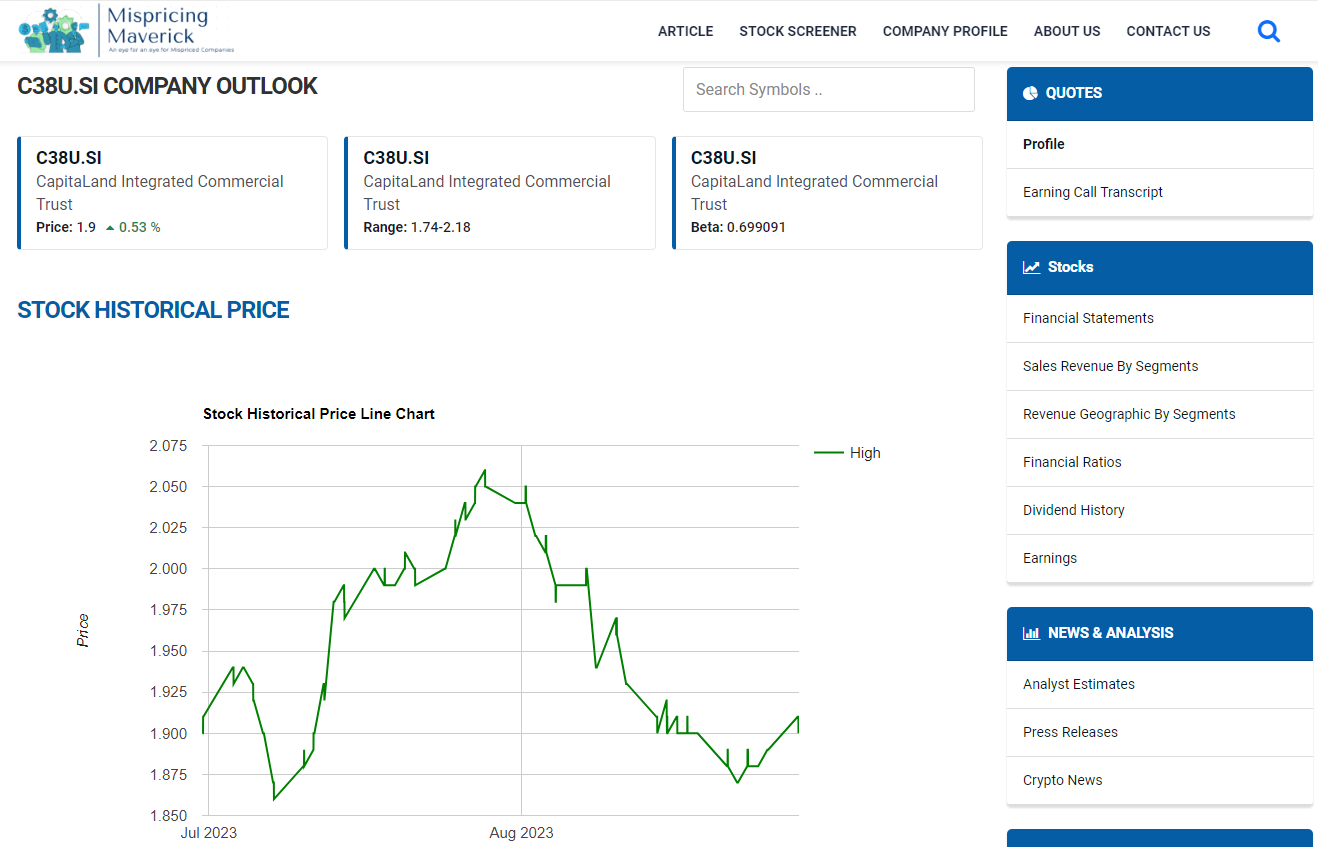Open the search magnifier icon in the header
The width and height of the screenshot is (1318, 847).
(1269, 31)
